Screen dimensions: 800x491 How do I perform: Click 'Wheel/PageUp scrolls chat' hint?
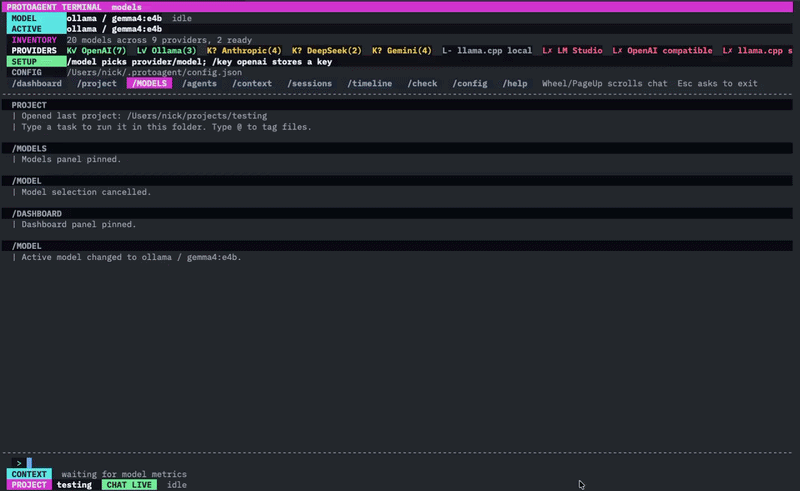[605, 83]
